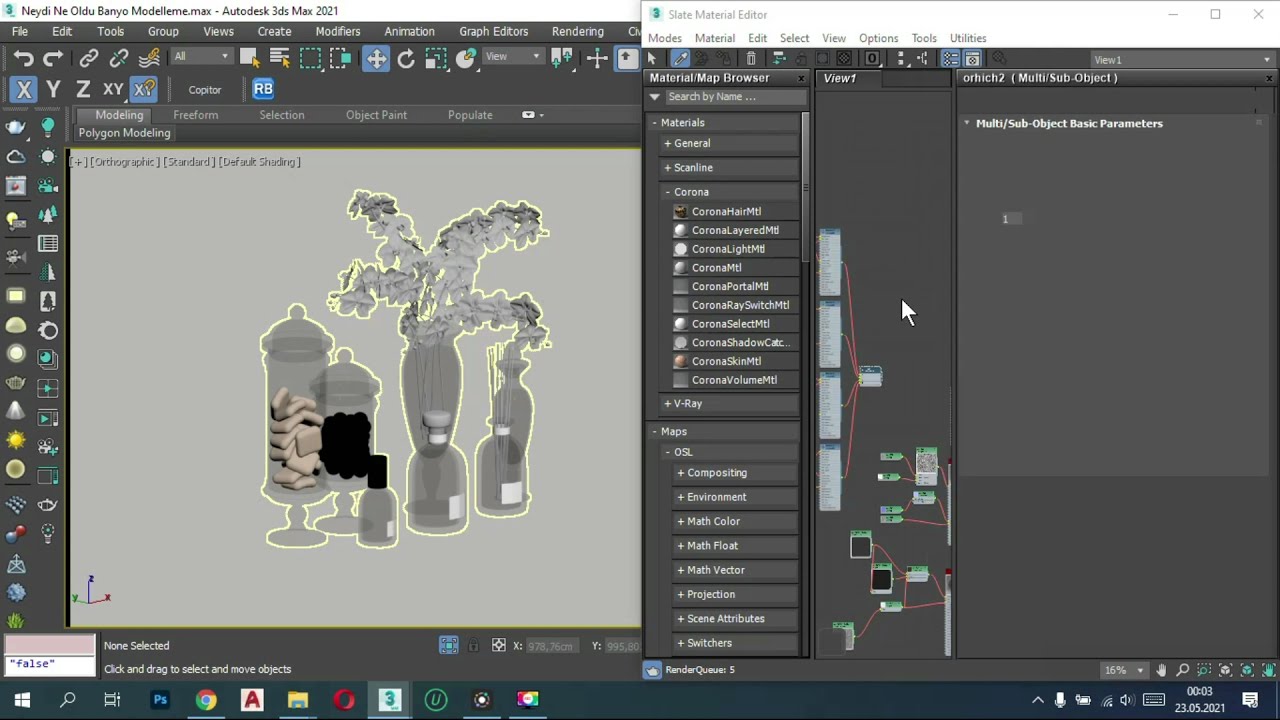Open the Rendering menu
This screenshot has height=720, width=1280.
[577, 31]
